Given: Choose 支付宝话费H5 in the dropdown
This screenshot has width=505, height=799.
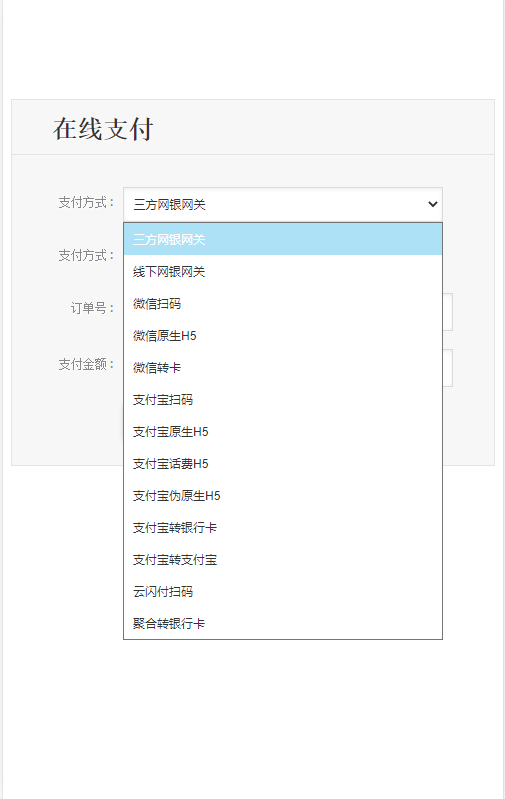Looking at the screenshot, I should tap(283, 464).
